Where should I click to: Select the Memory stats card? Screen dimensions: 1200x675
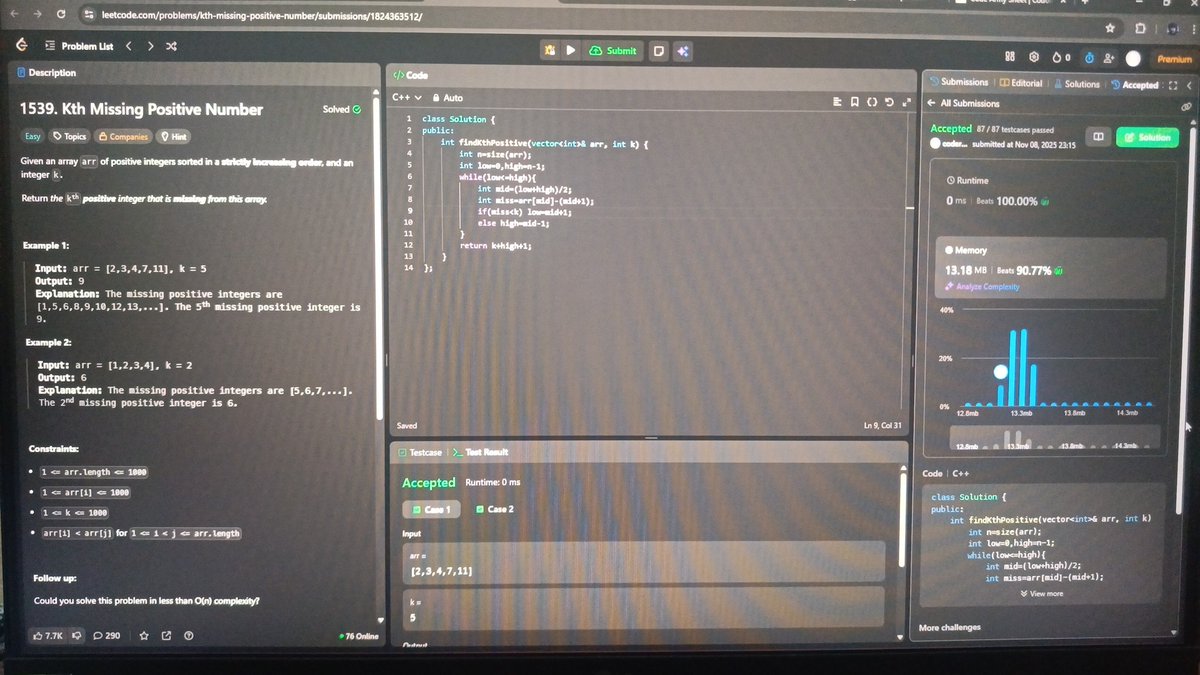[x=1050, y=267]
